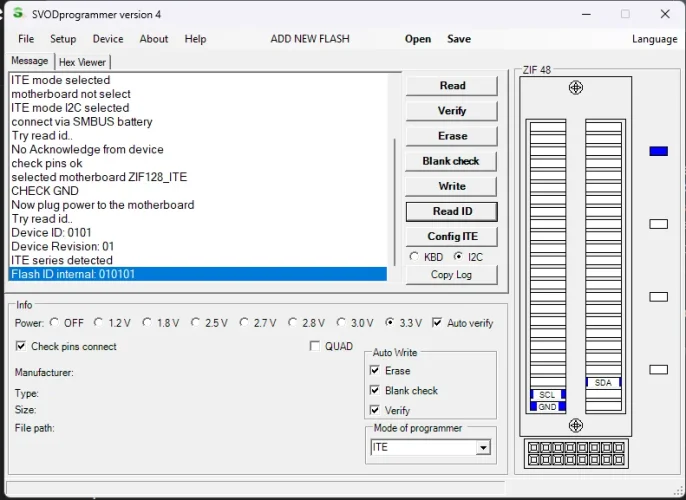This screenshot has height=500, width=686.
Task: Select 2.7 V power option
Action: tap(244, 322)
